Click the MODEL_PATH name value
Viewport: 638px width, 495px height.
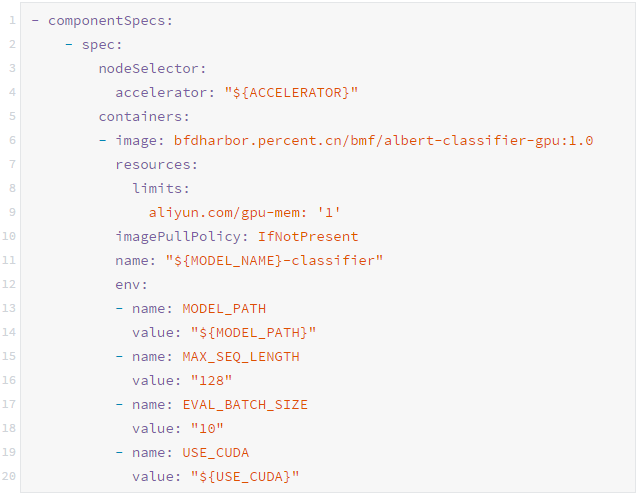coord(224,308)
